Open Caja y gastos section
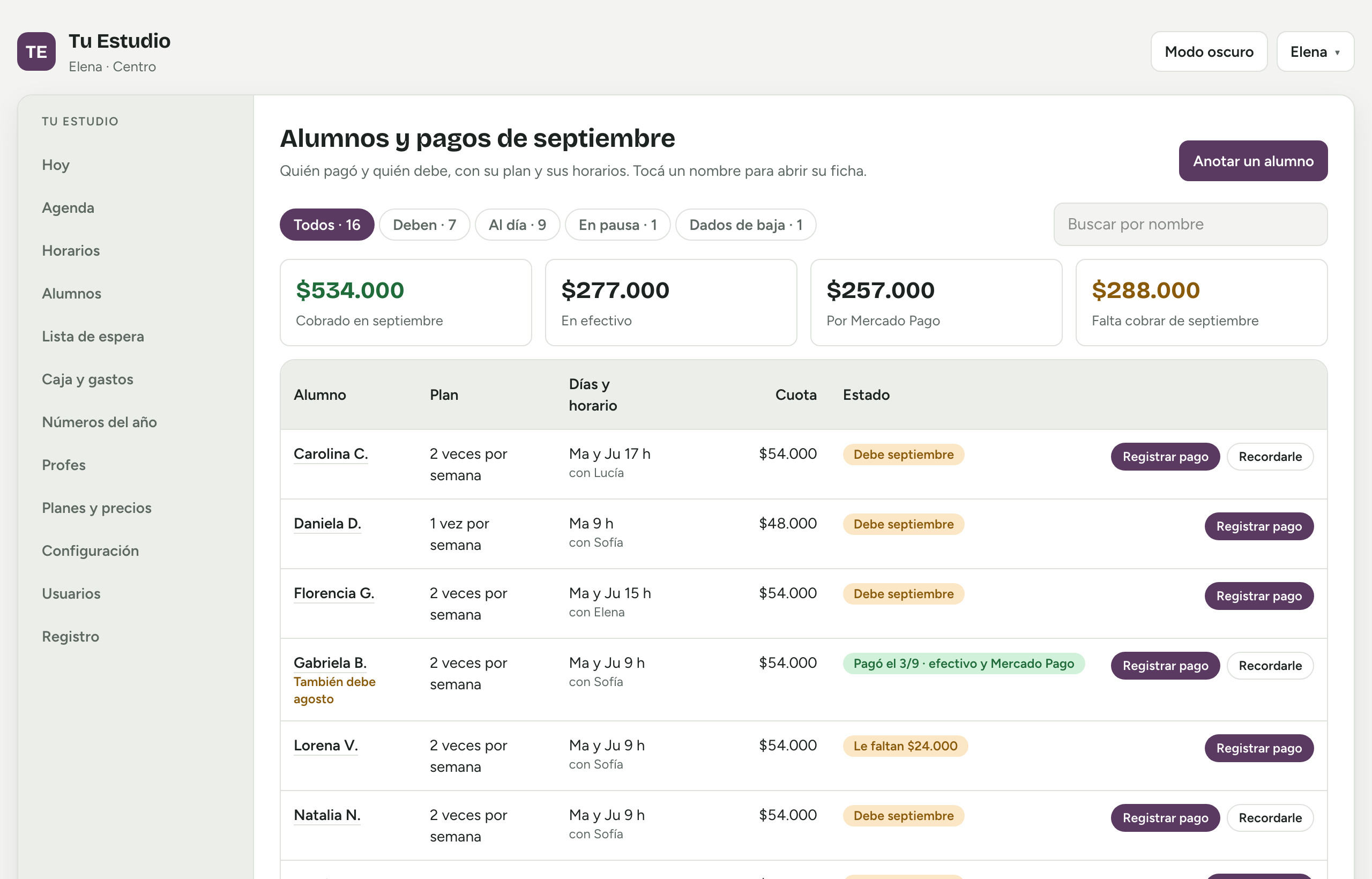 [87, 379]
